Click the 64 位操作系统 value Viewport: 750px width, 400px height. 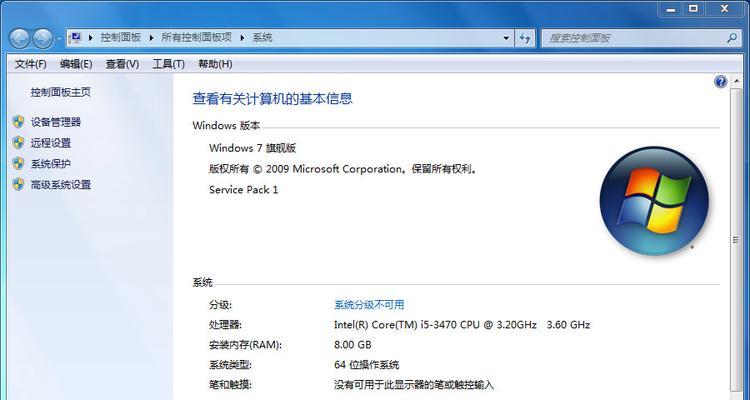(x=366, y=365)
